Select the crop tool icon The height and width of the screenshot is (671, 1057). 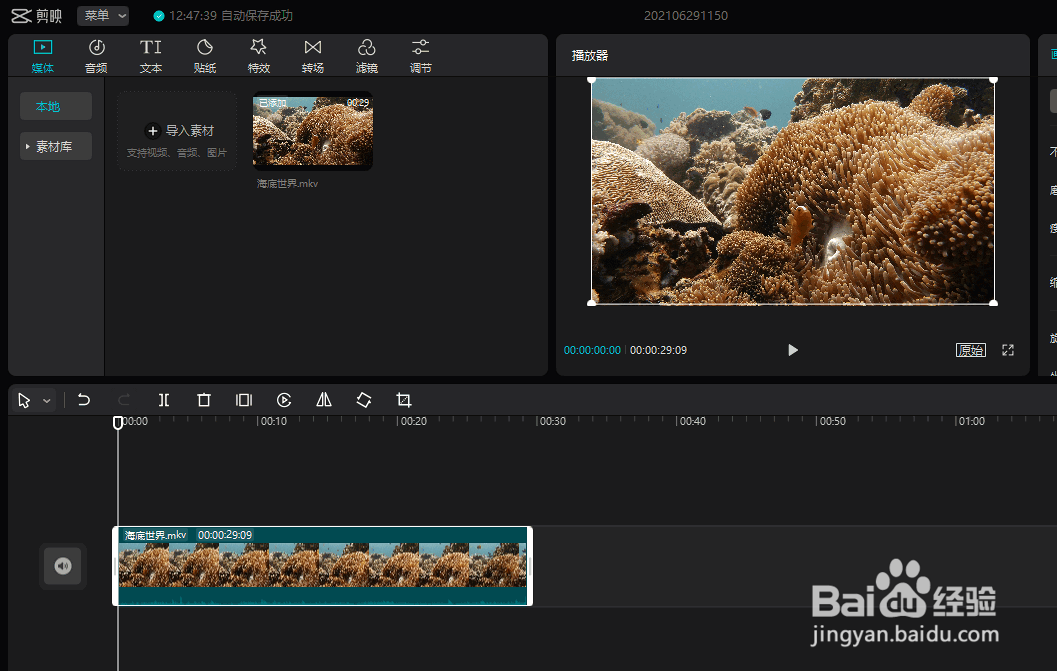point(404,400)
